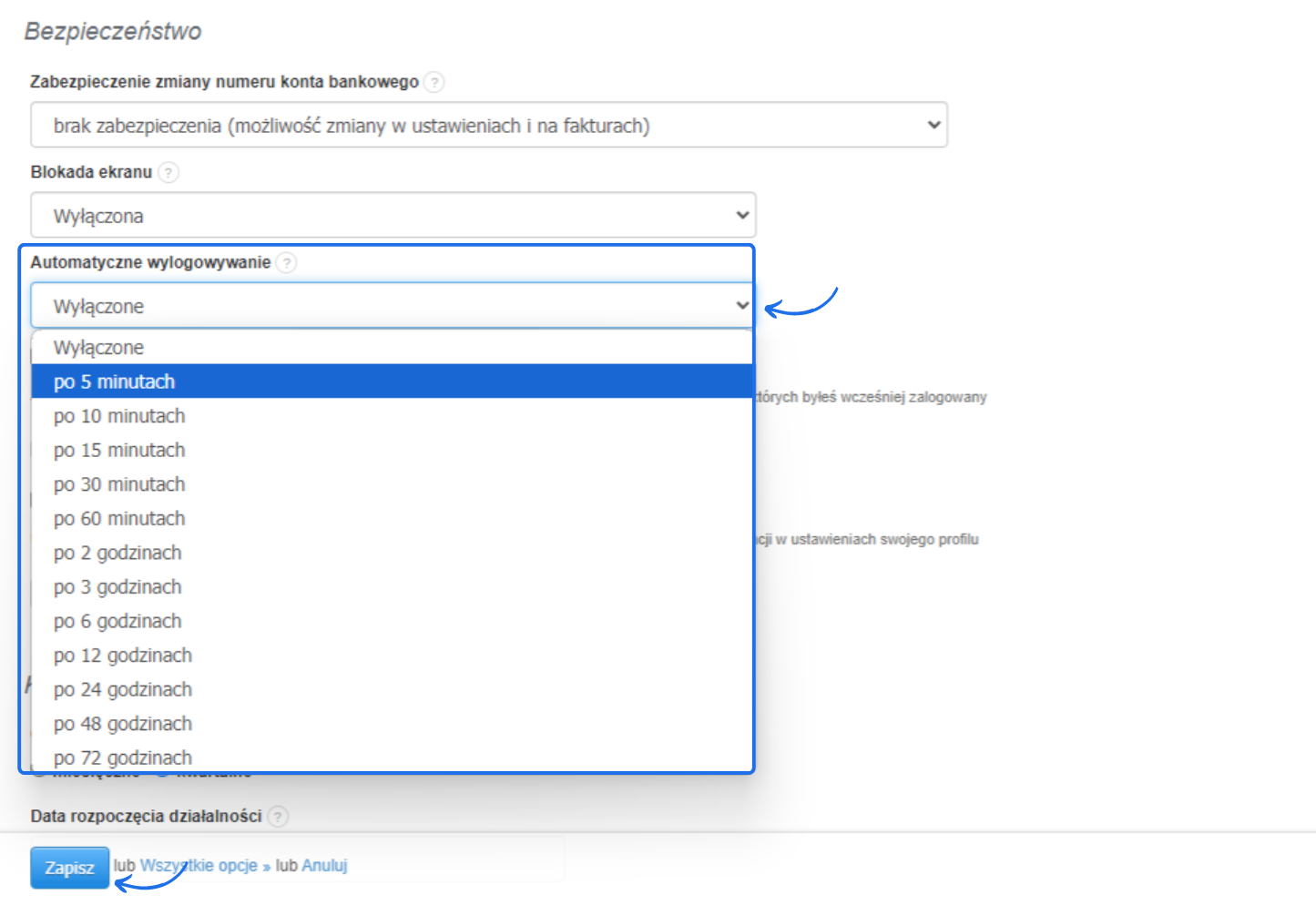Viewport: 1316px width, 905px height.
Task: Save settings with the Zapisz button
Action: click(70, 868)
